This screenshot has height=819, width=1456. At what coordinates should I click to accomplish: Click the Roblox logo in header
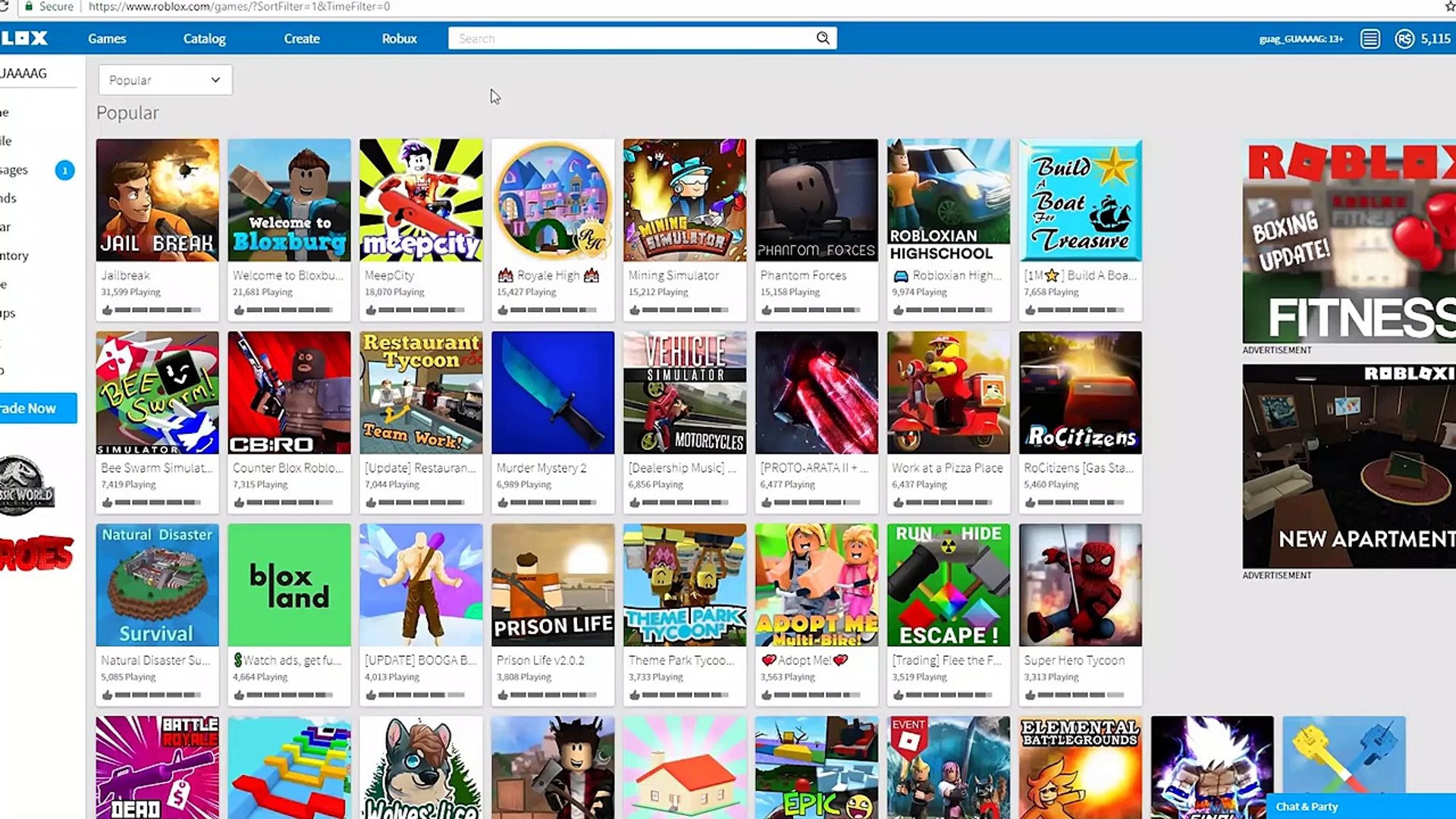coord(24,38)
